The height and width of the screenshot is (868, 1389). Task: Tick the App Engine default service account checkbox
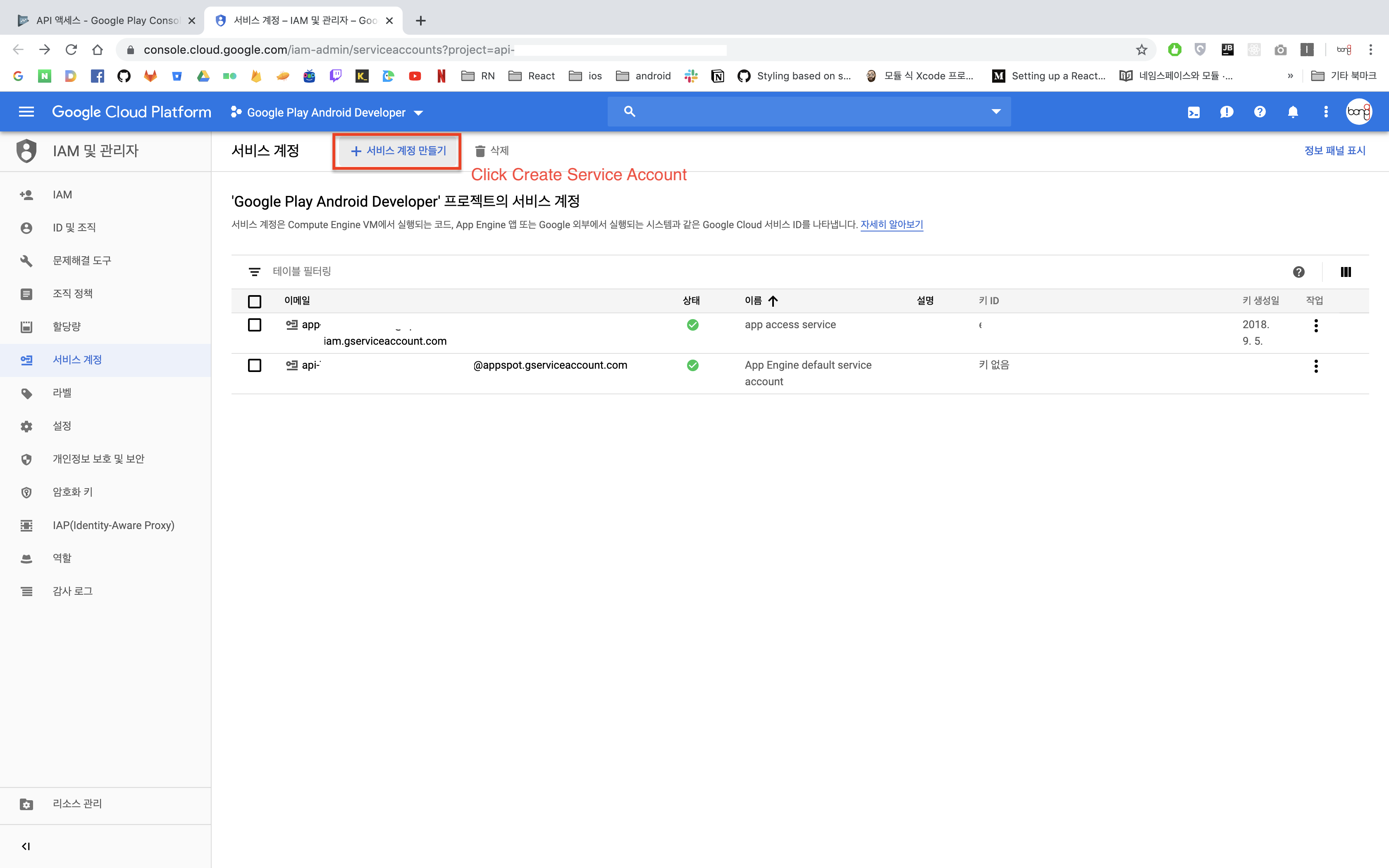[254, 365]
